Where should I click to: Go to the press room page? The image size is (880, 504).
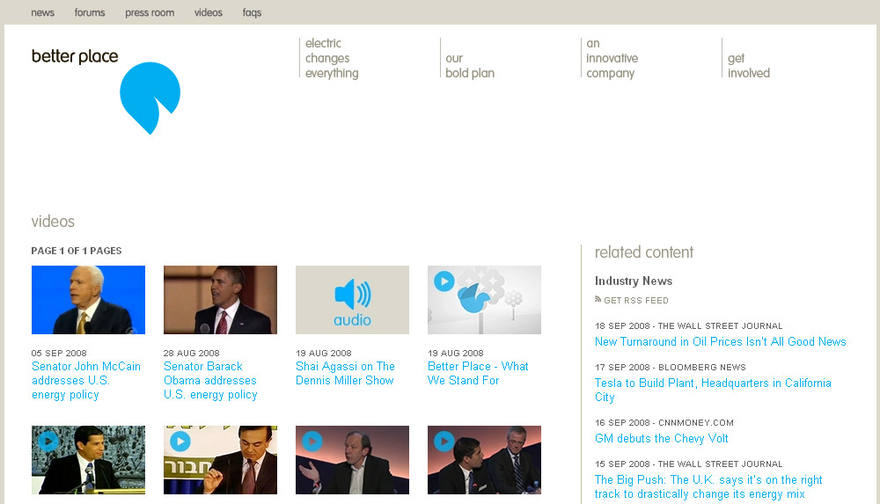[150, 12]
